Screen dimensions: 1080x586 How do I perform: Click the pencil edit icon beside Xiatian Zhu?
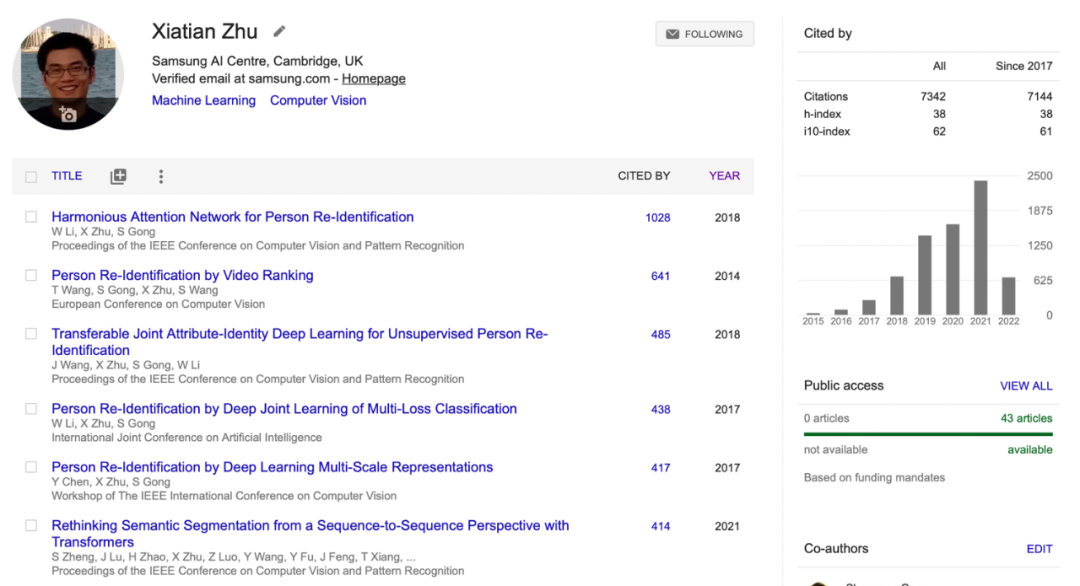280,32
